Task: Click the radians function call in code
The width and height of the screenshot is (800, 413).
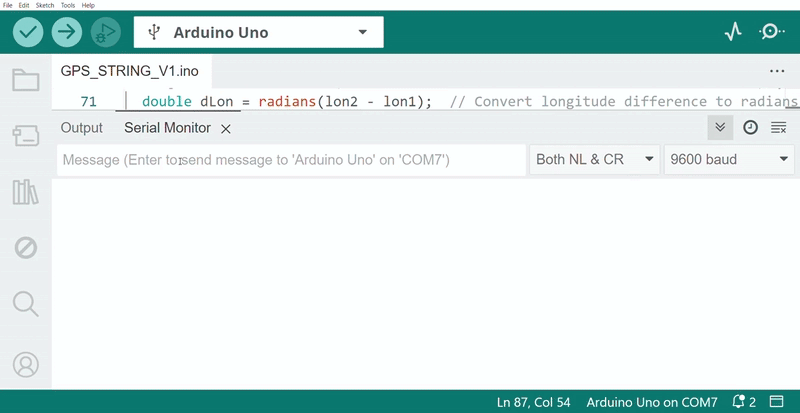Action: point(287,101)
